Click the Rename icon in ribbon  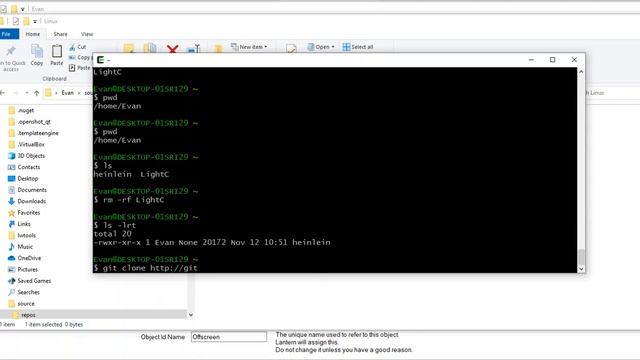pos(194,49)
